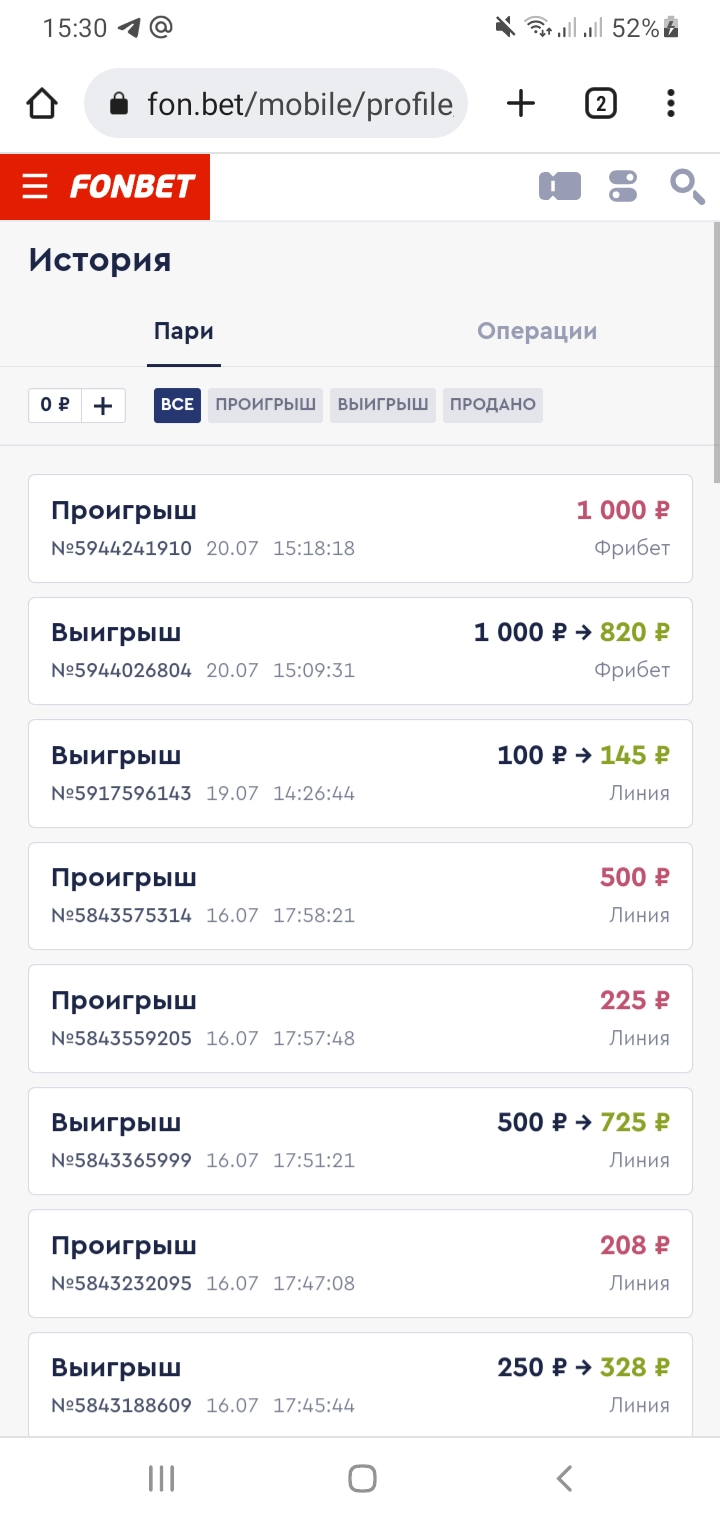Select the ВСЕ filter

[x=177, y=405]
